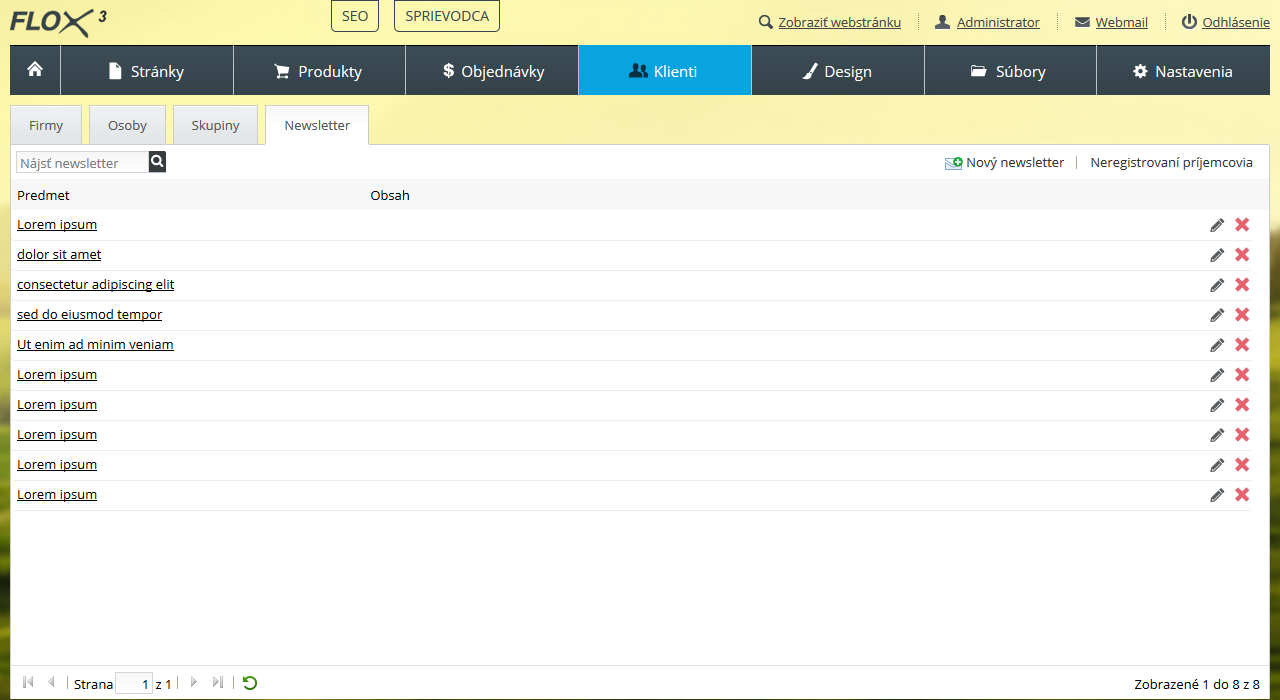This screenshot has height=700, width=1280.
Task: Jump to the last page arrow
Action: coord(218,683)
